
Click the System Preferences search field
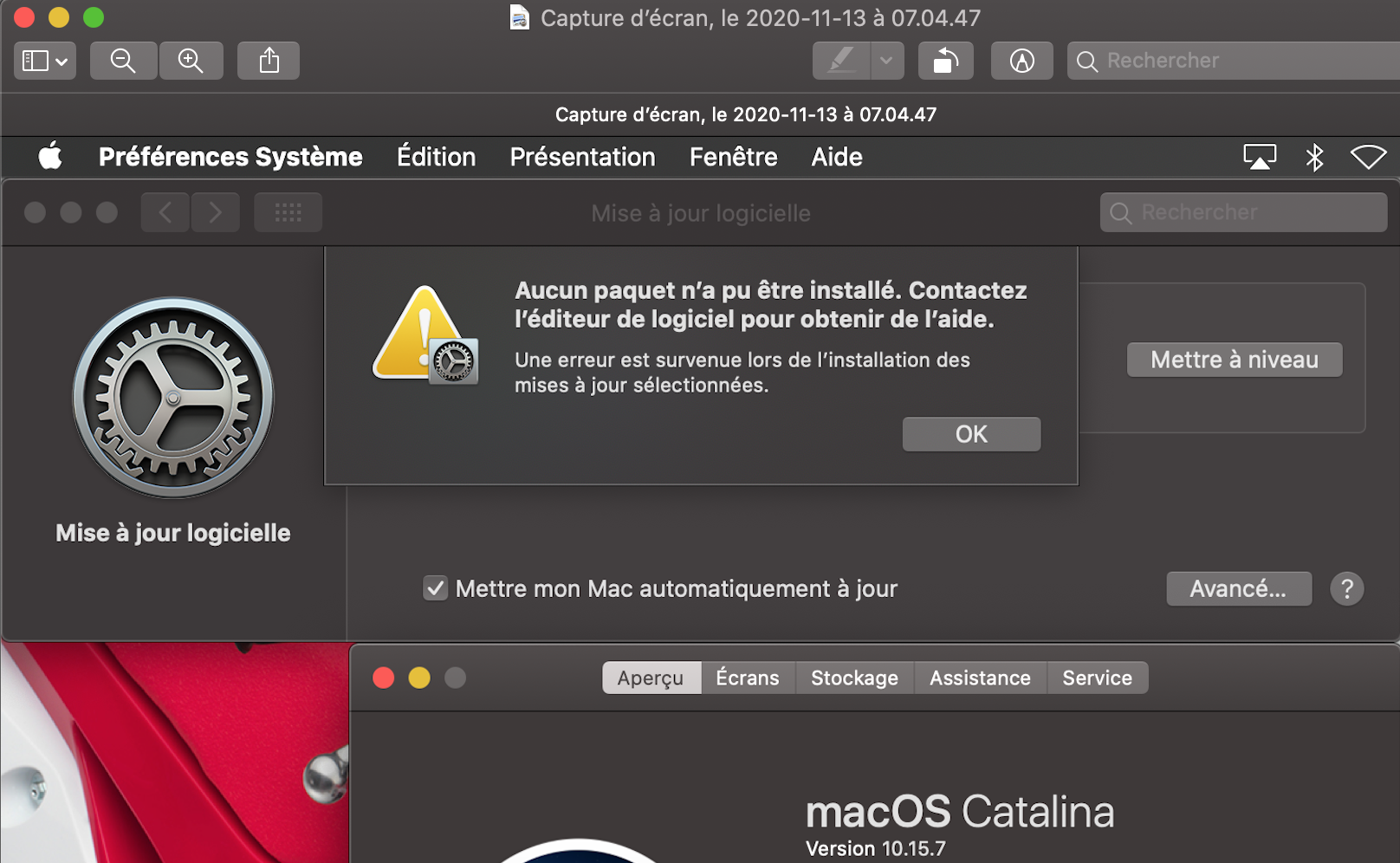coord(1244,212)
